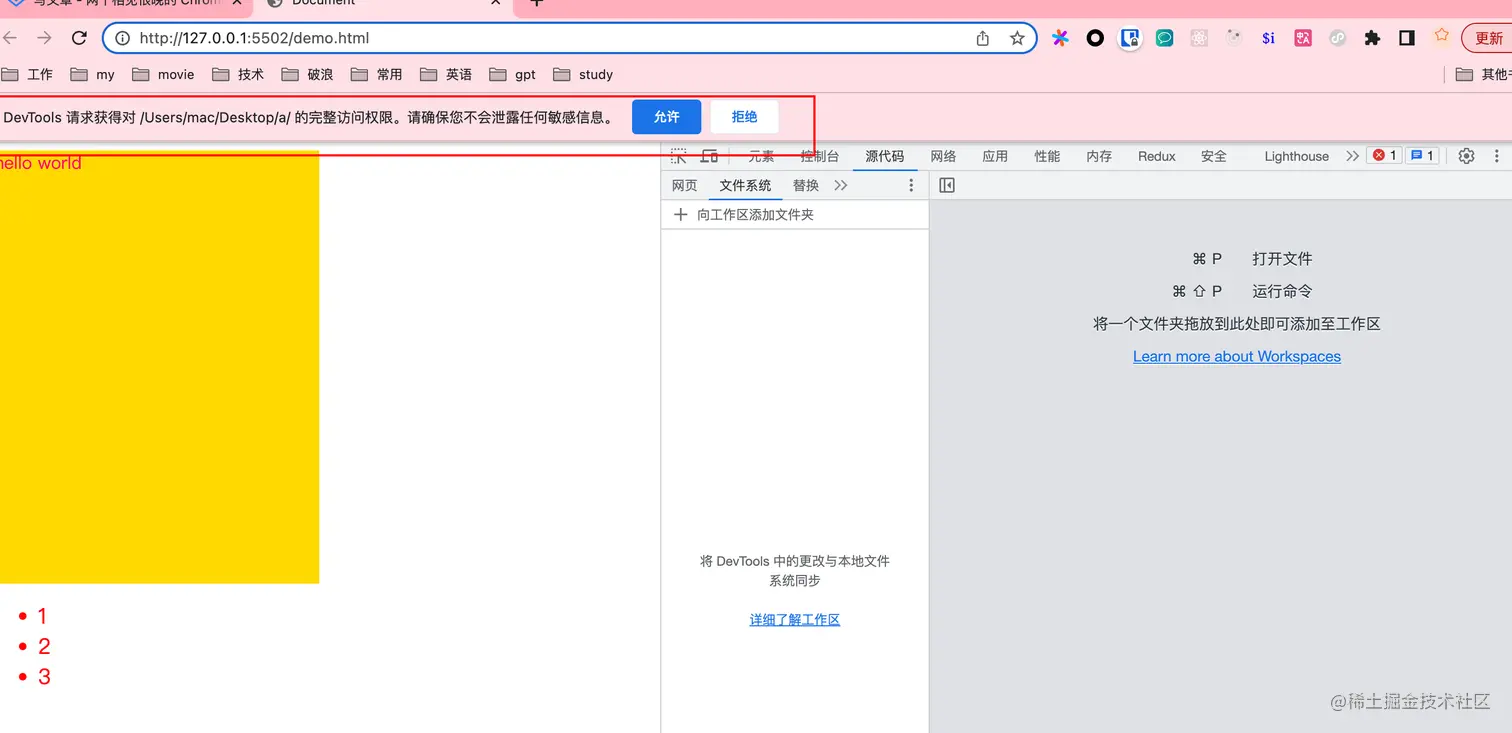Switch to the 网页 navigator tab

[685, 185]
